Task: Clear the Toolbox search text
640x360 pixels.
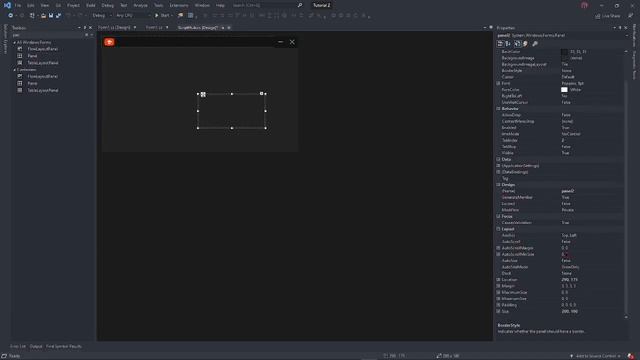Action: pyautogui.click(x=87, y=35)
